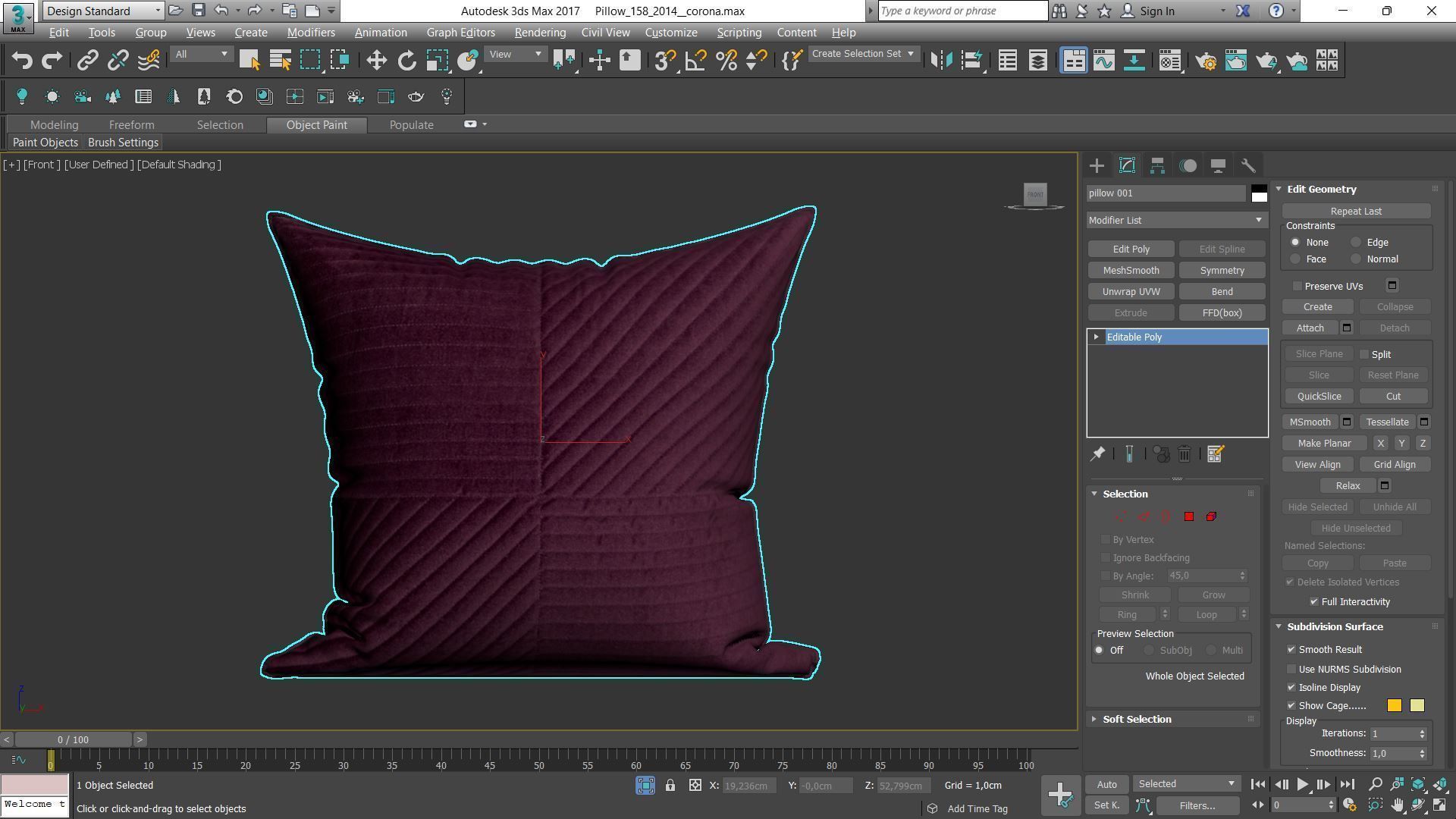The height and width of the screenshot is (819, 1456).
Task: Select the Edge constraint radio button
Action: (1355, 243)
